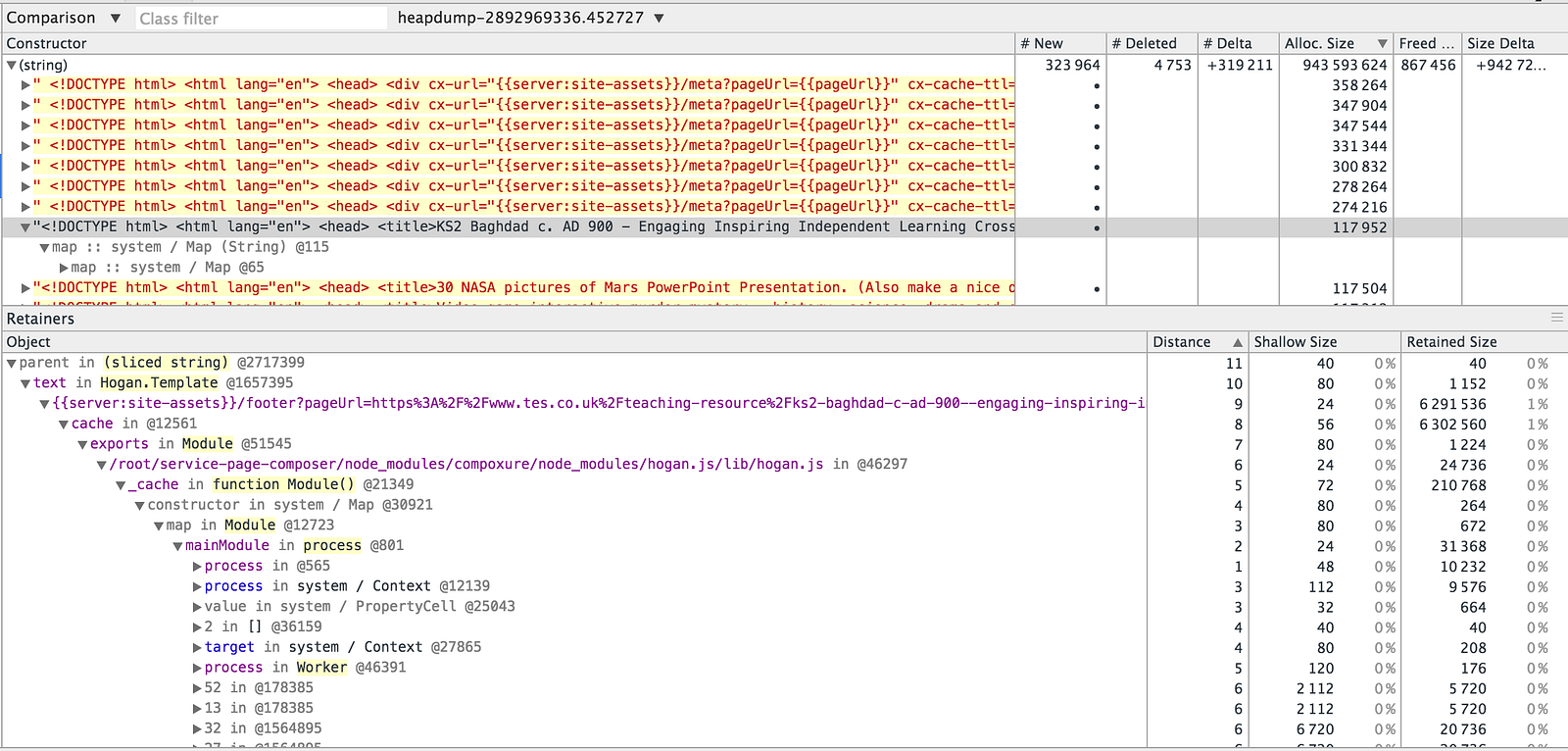Click the Class filter input field

tap(261, 18)
